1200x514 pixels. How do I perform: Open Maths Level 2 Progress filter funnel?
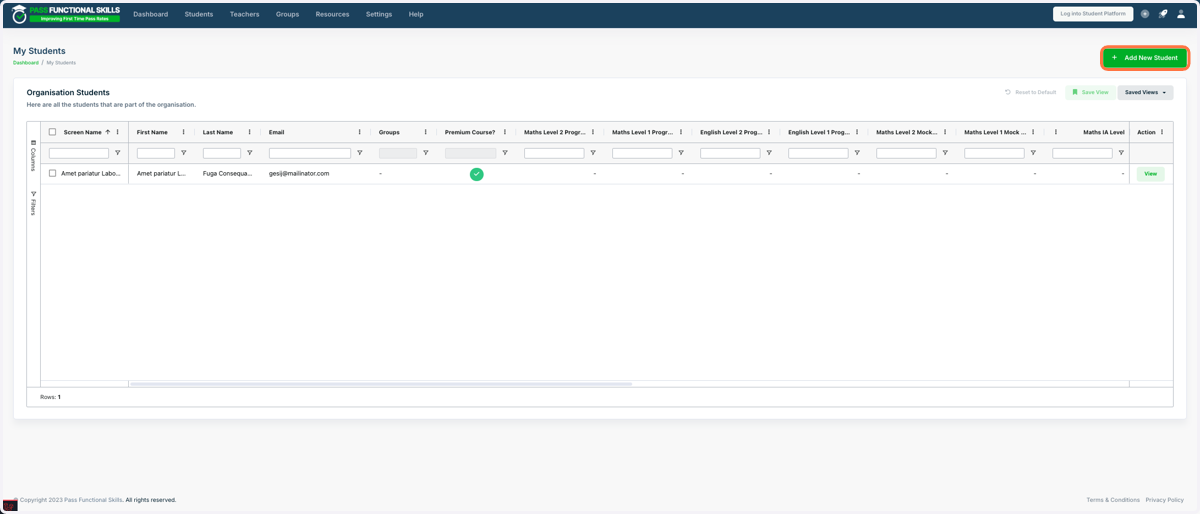593,153
